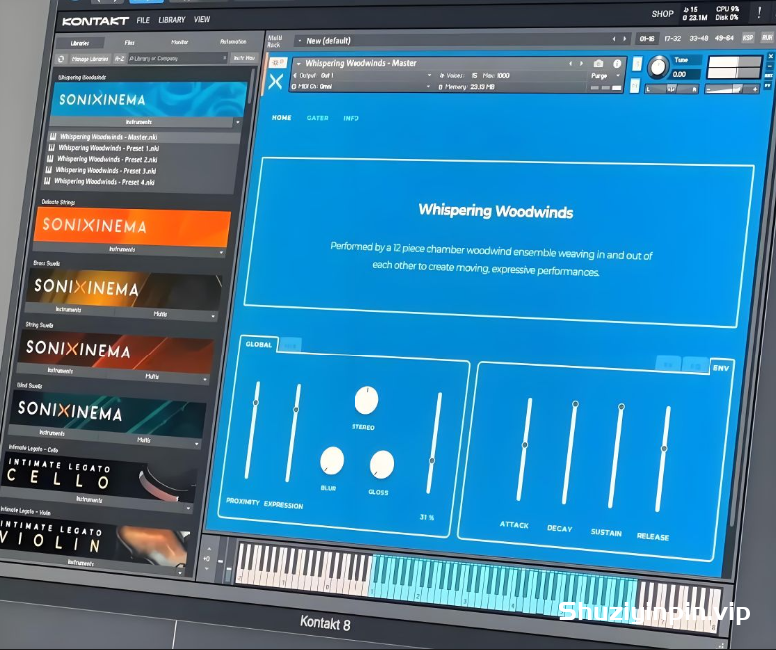Remove instrument with the small X button
Screen dimensions: 776x650
(771, 57)
